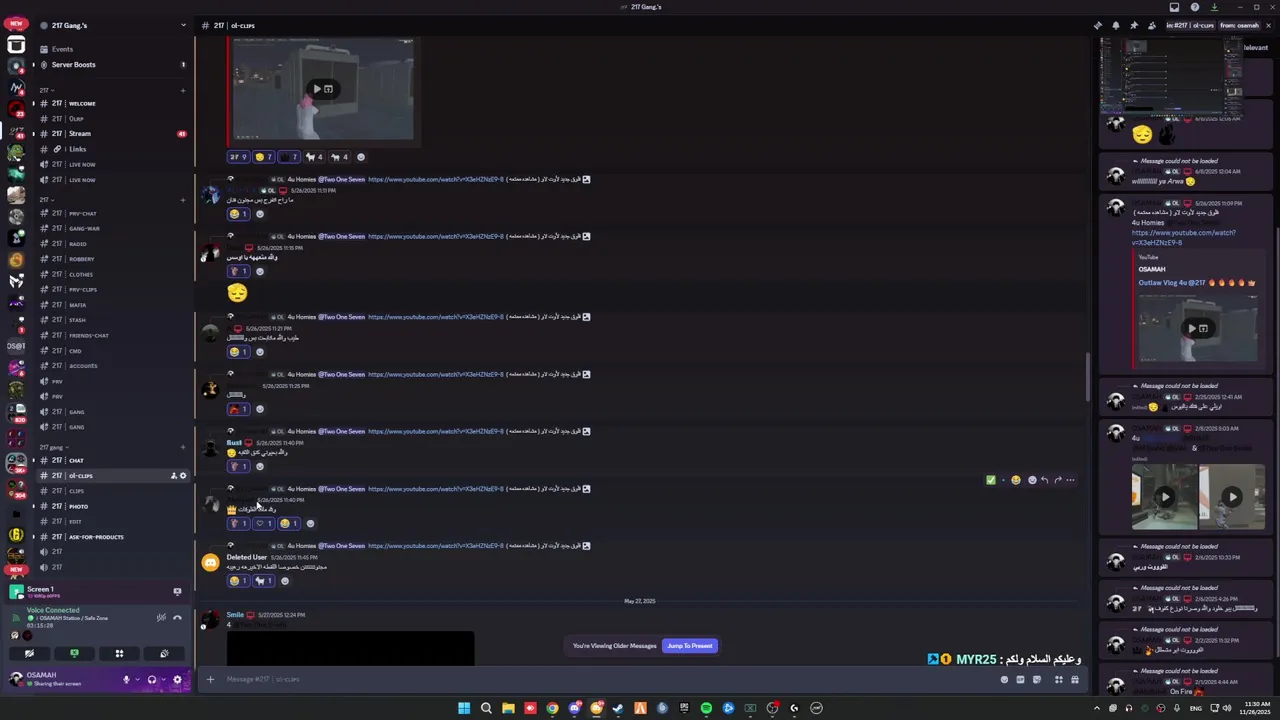Open the Threads icon in channel header
The width and height of the screenshot is (1280, 720).
pyautogui.click(x=1098, y=25)
